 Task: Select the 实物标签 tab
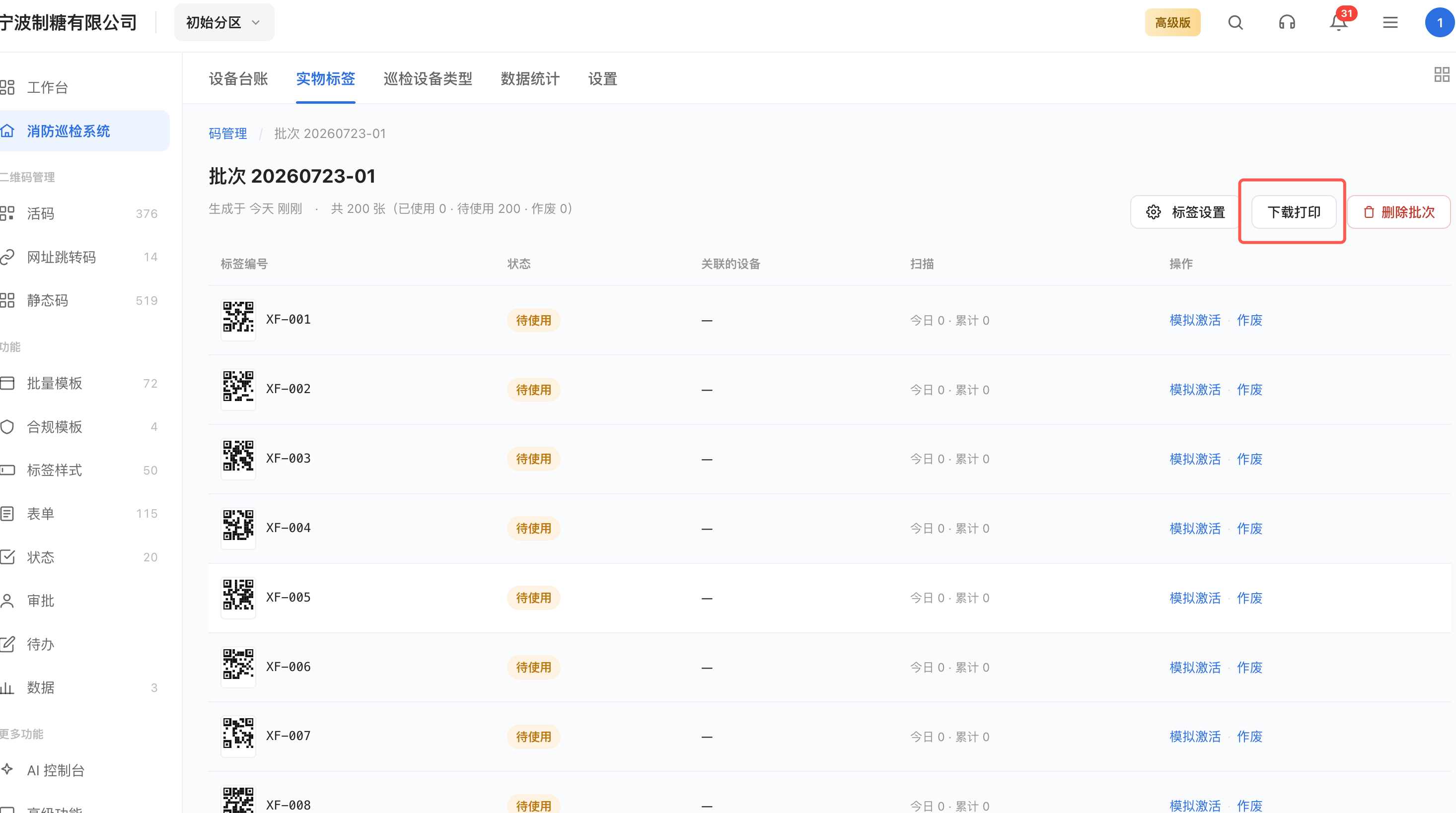(x=326, y=78)
